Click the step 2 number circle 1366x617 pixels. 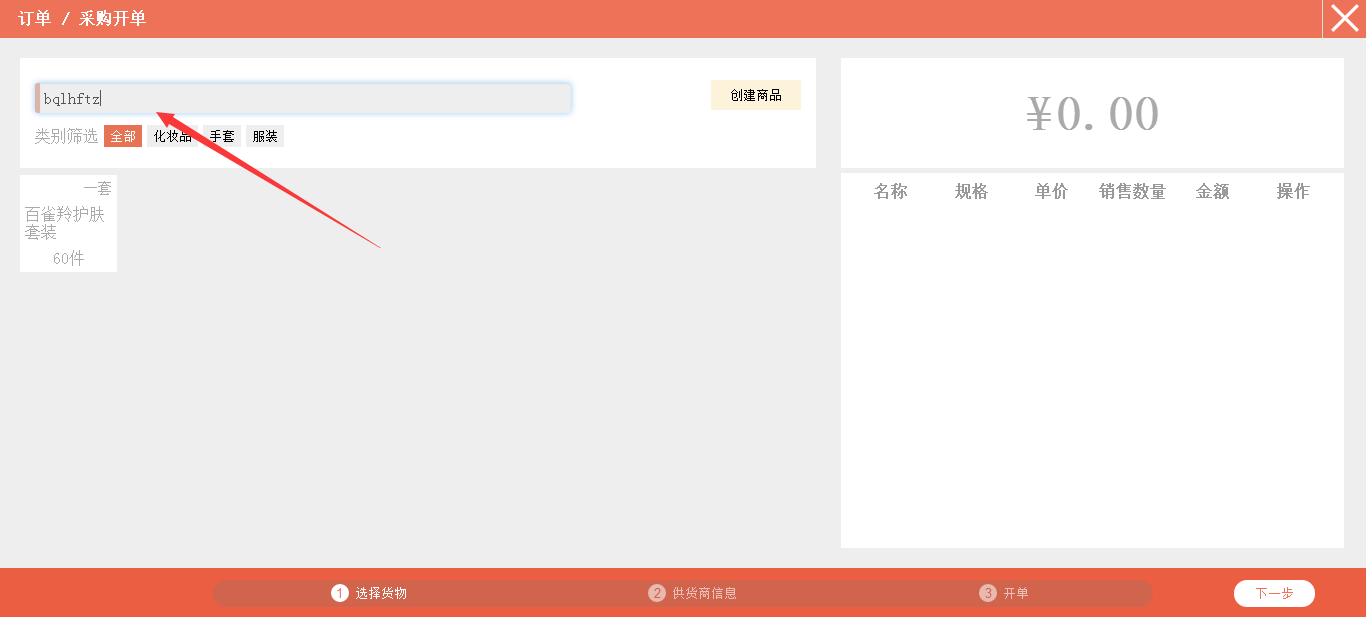click(657, 593)
